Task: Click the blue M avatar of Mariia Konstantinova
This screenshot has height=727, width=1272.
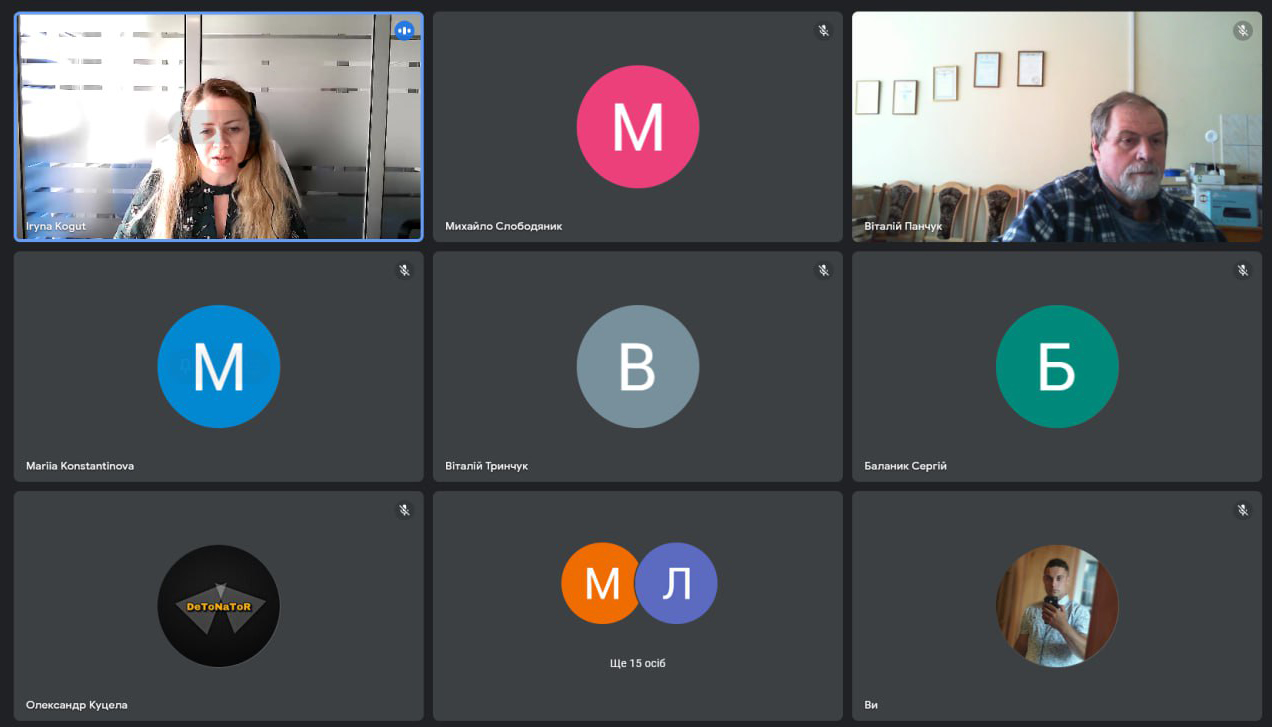Action: click(218, 367)
